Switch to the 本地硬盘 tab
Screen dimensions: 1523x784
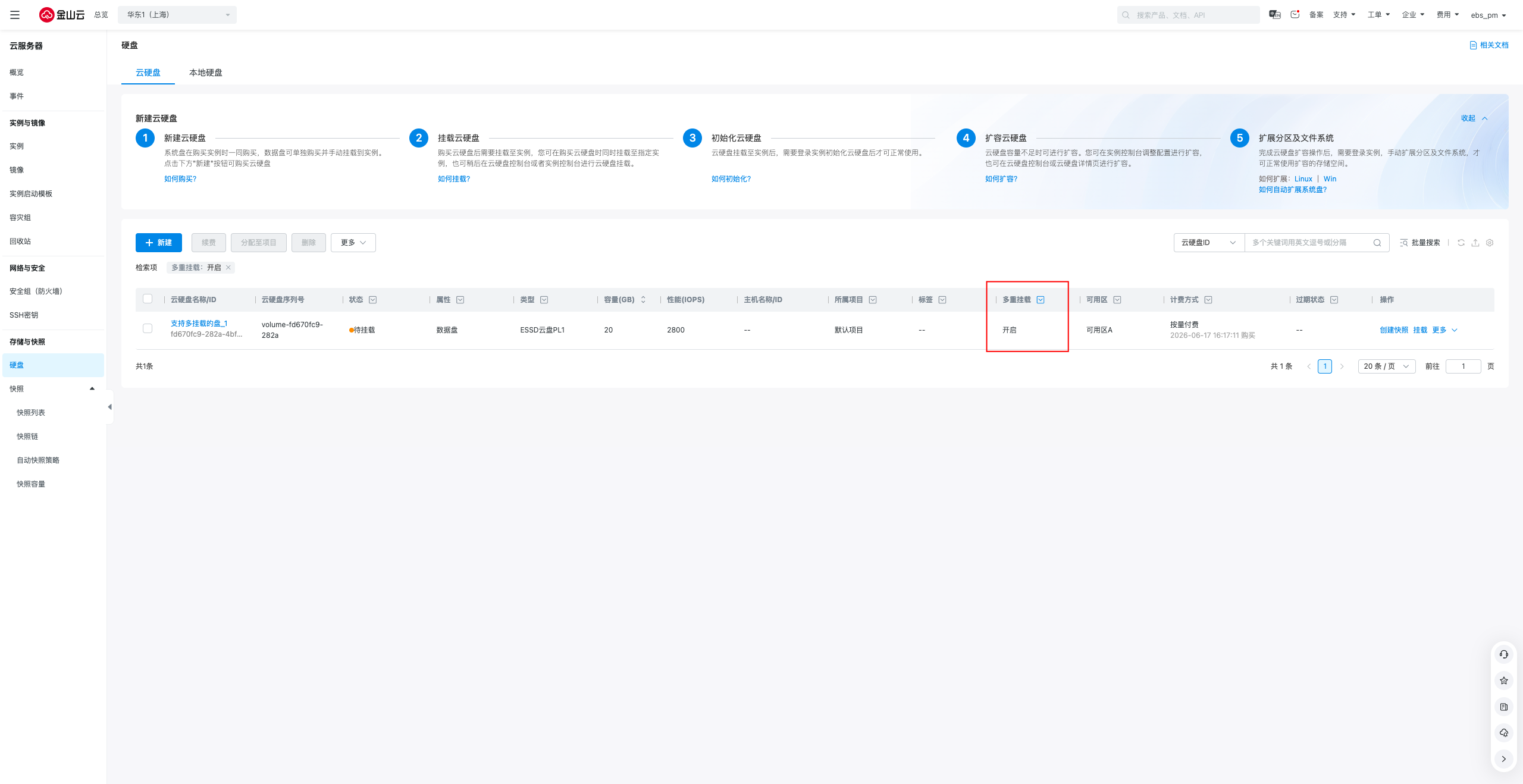pyautogui.click(x=206, y=73)
